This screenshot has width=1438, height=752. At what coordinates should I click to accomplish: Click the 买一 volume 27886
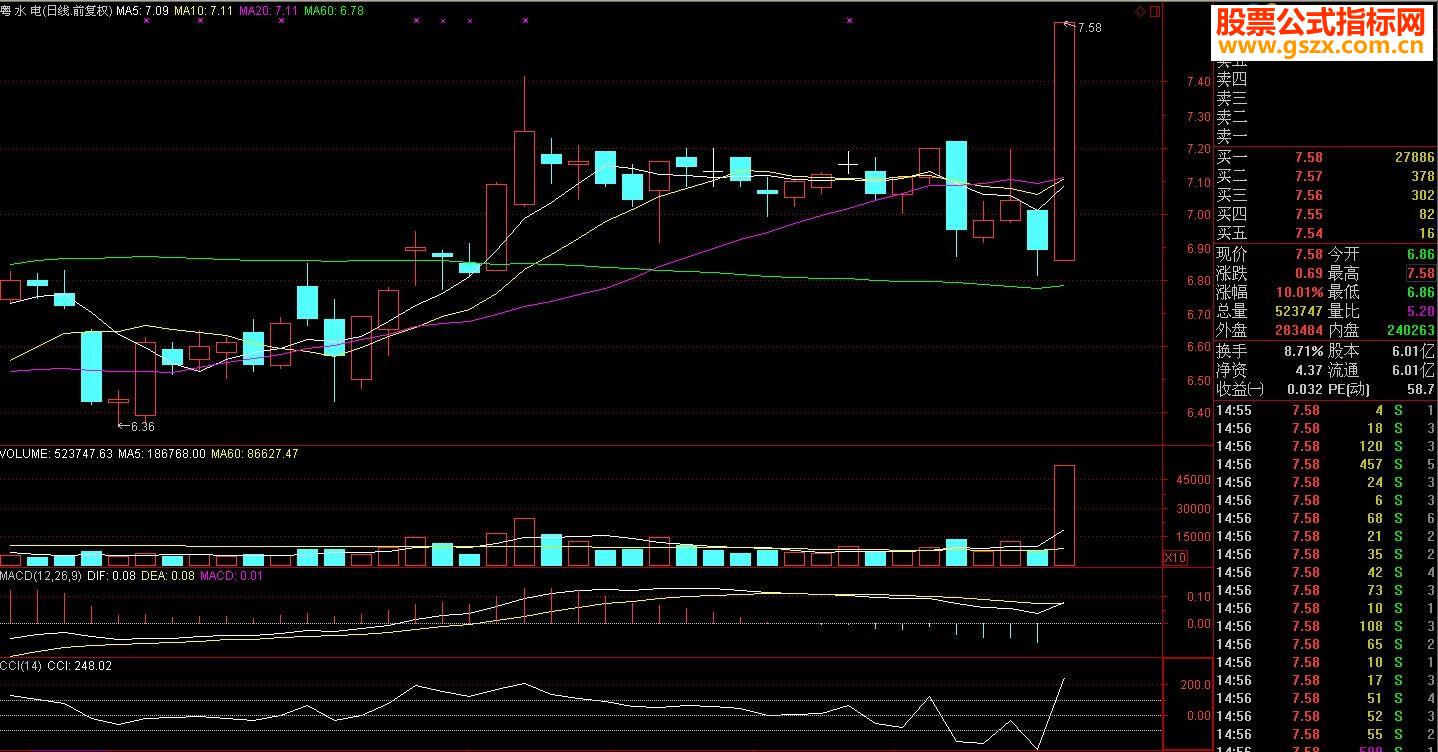[x=1413, y=158]
